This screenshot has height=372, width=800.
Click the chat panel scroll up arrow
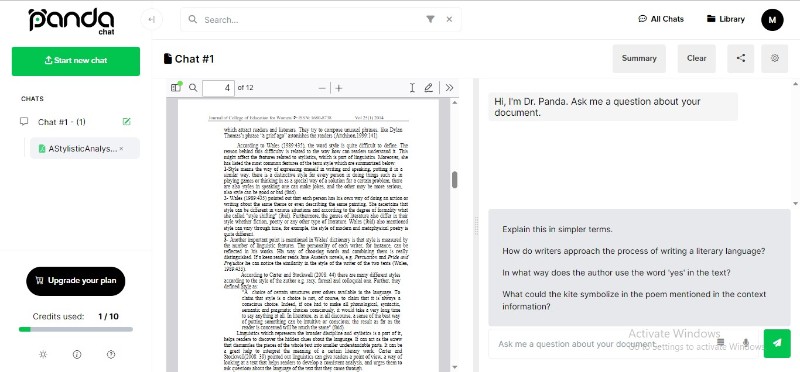pos(795,83)
